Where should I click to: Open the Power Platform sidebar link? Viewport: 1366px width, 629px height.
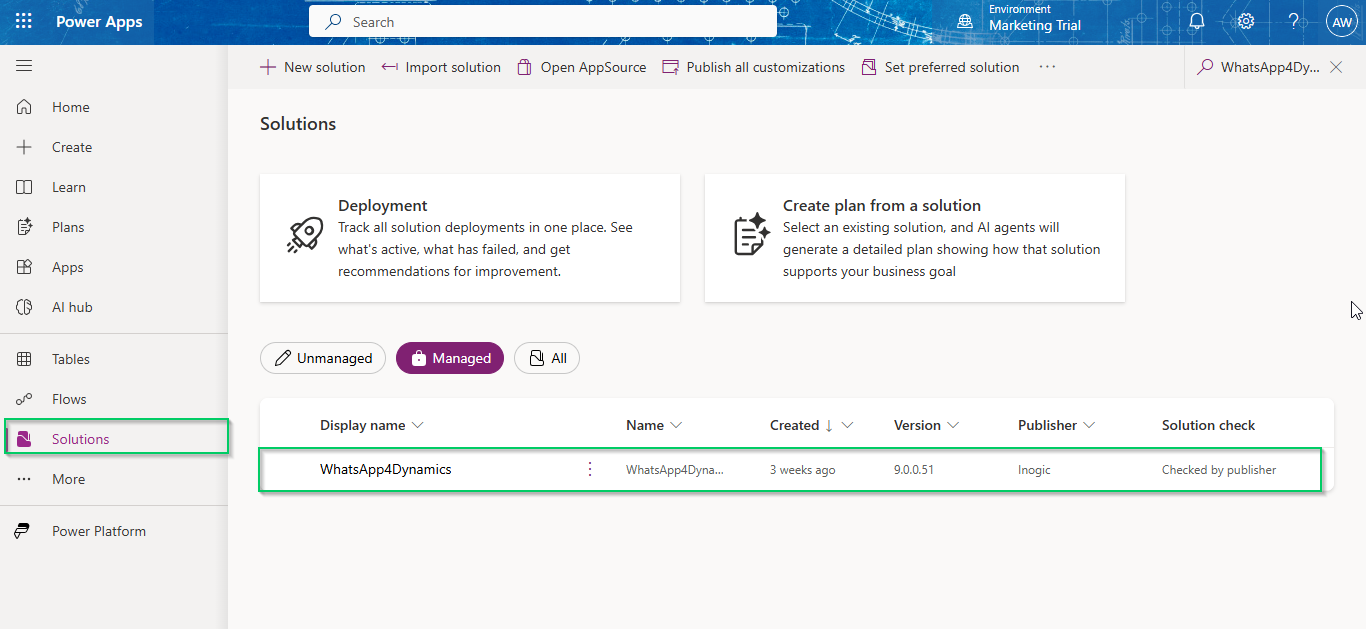coord(98,531)
